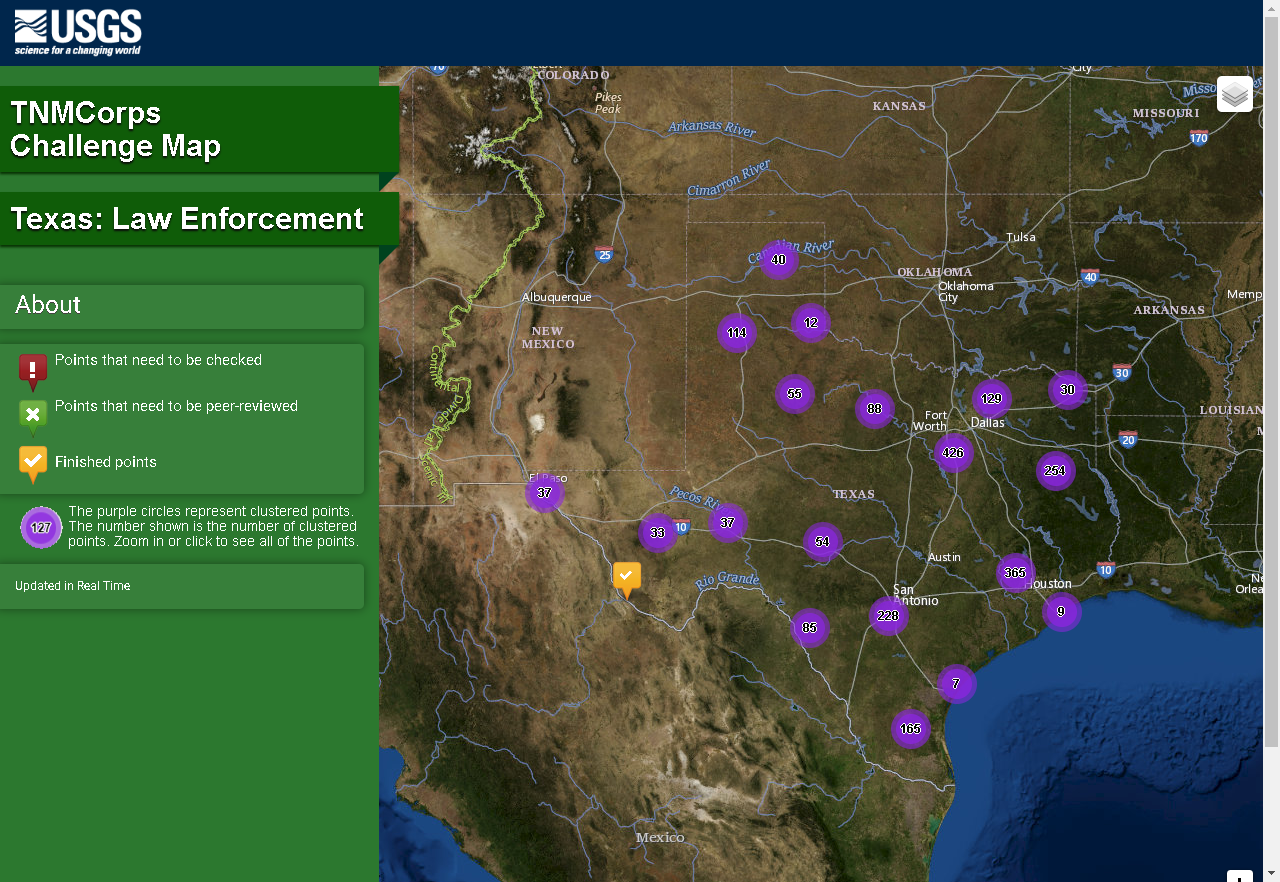Click 'Points that need to be checked'
This screenshot has width=1280, height=882.
[x=158, y=360]
